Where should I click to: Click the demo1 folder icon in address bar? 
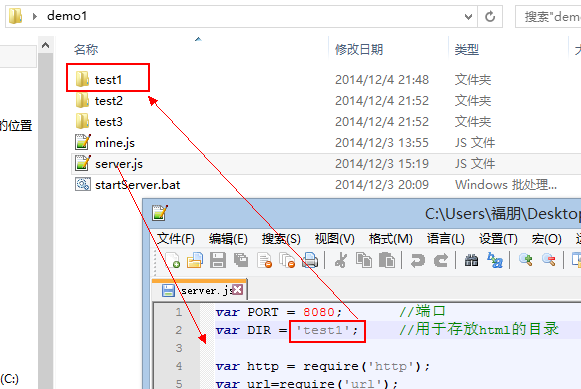pos(16,16)
